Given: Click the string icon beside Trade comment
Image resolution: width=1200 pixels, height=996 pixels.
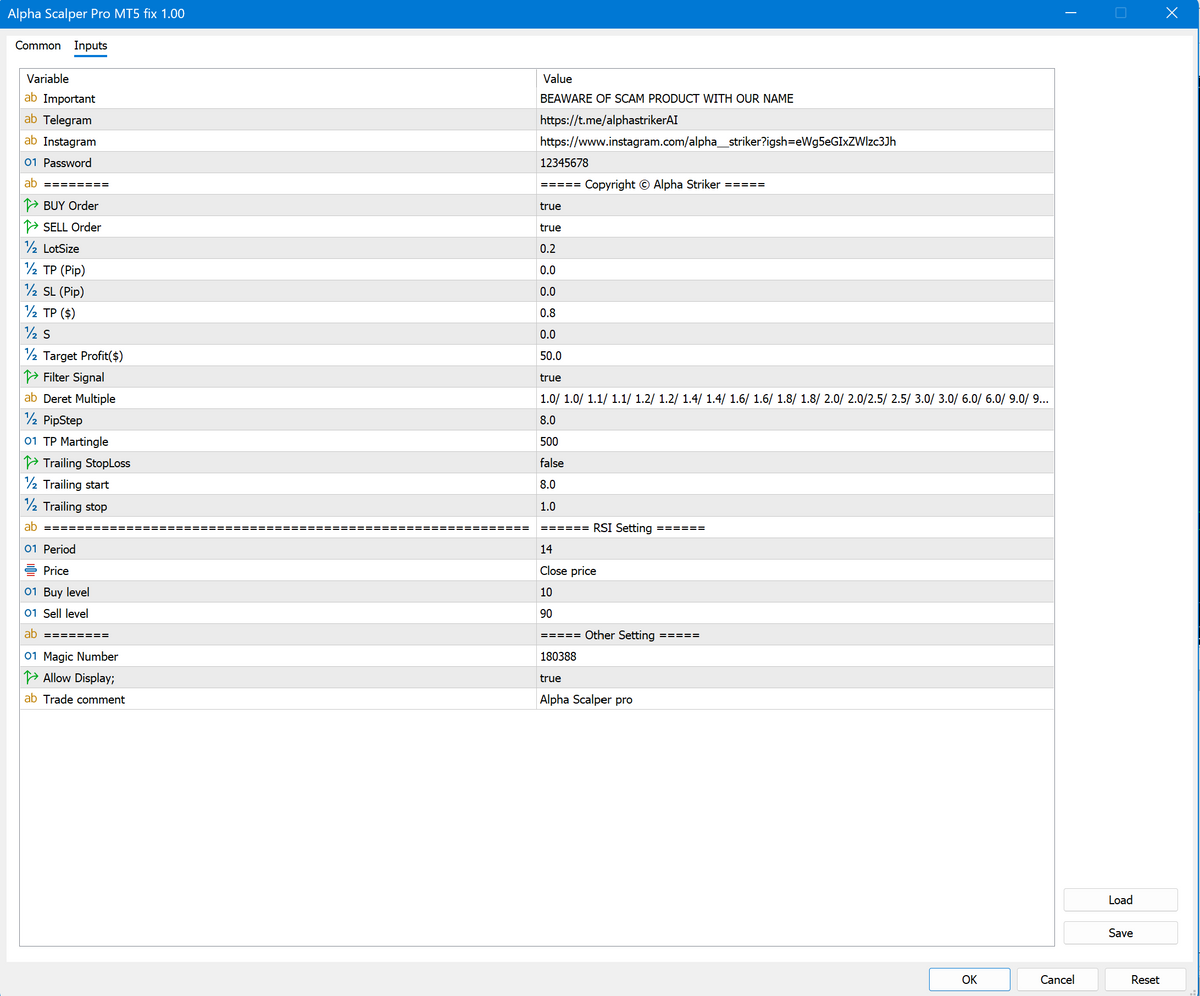Looking at the screenshot, I should pyautogui.click(x=30, y=700).
